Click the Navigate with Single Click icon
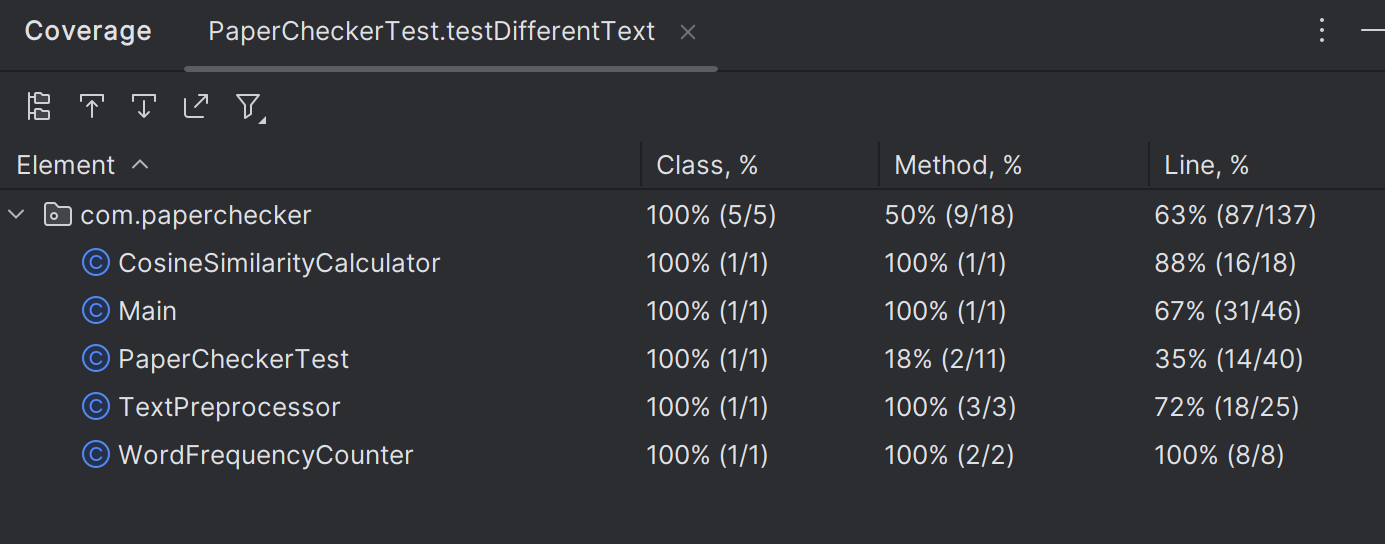Viewport: 1385px width, 544px height. click(92, 107)
